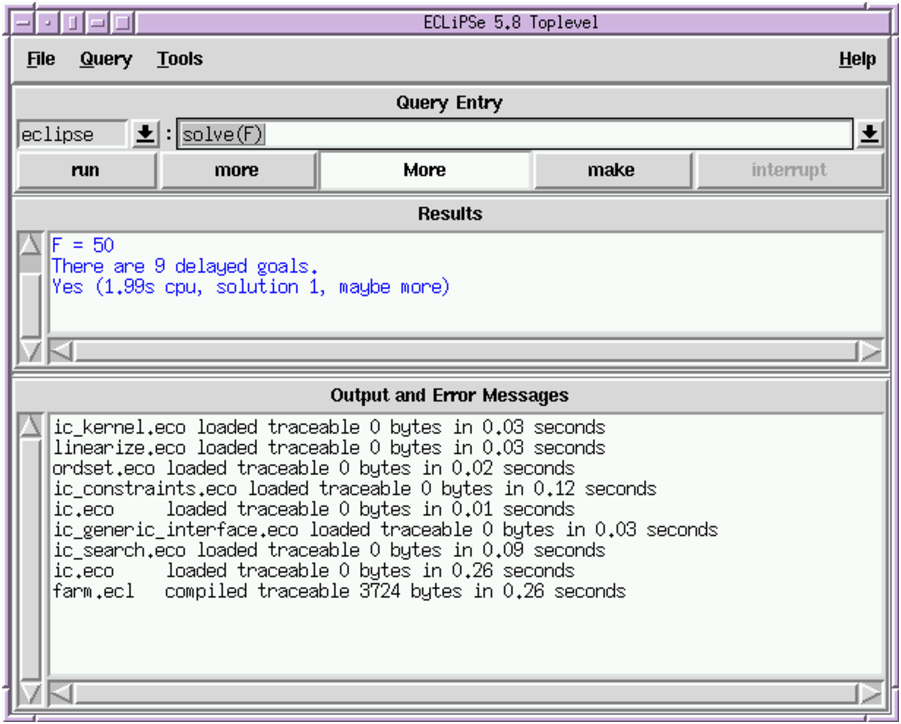Click the capitalized 'More' button
Viewport: 901px width, 724px height.
click(x=425, y=170)
